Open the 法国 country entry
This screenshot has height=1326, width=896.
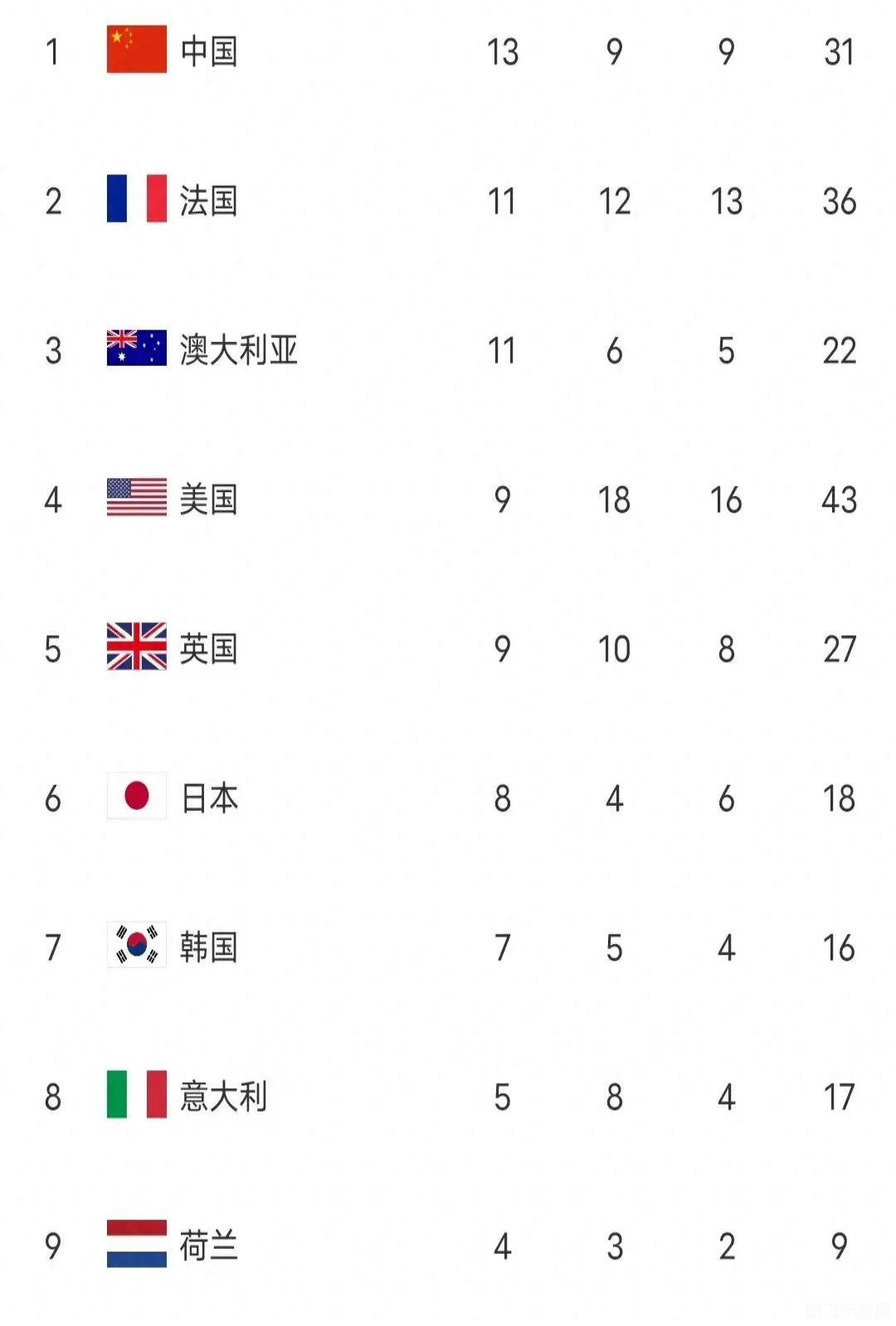209,201
